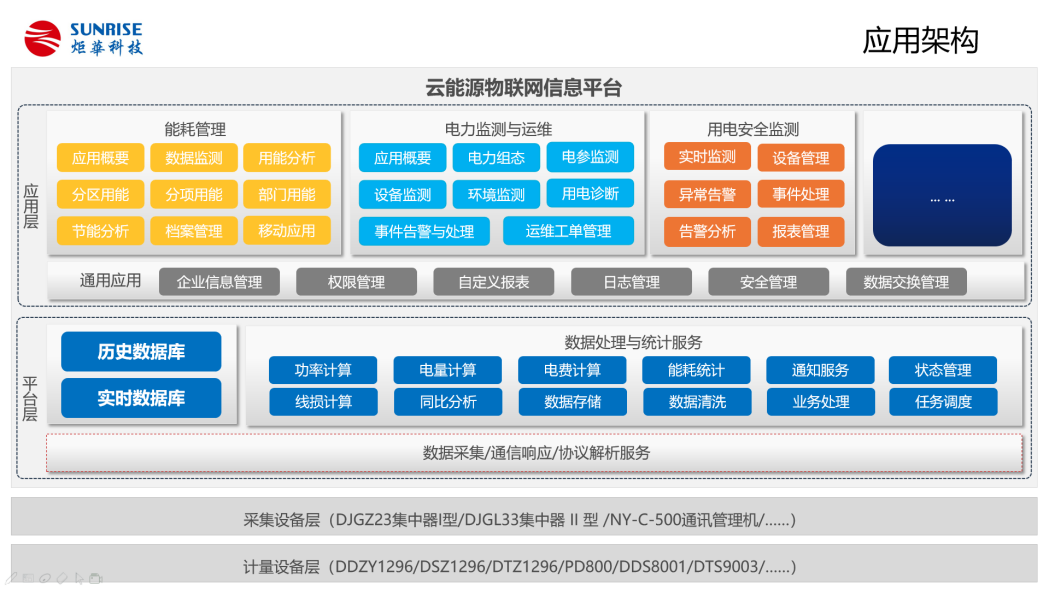Click the 数据采集/通信响应/协议解析服务 bar

(x=535, y=453)
